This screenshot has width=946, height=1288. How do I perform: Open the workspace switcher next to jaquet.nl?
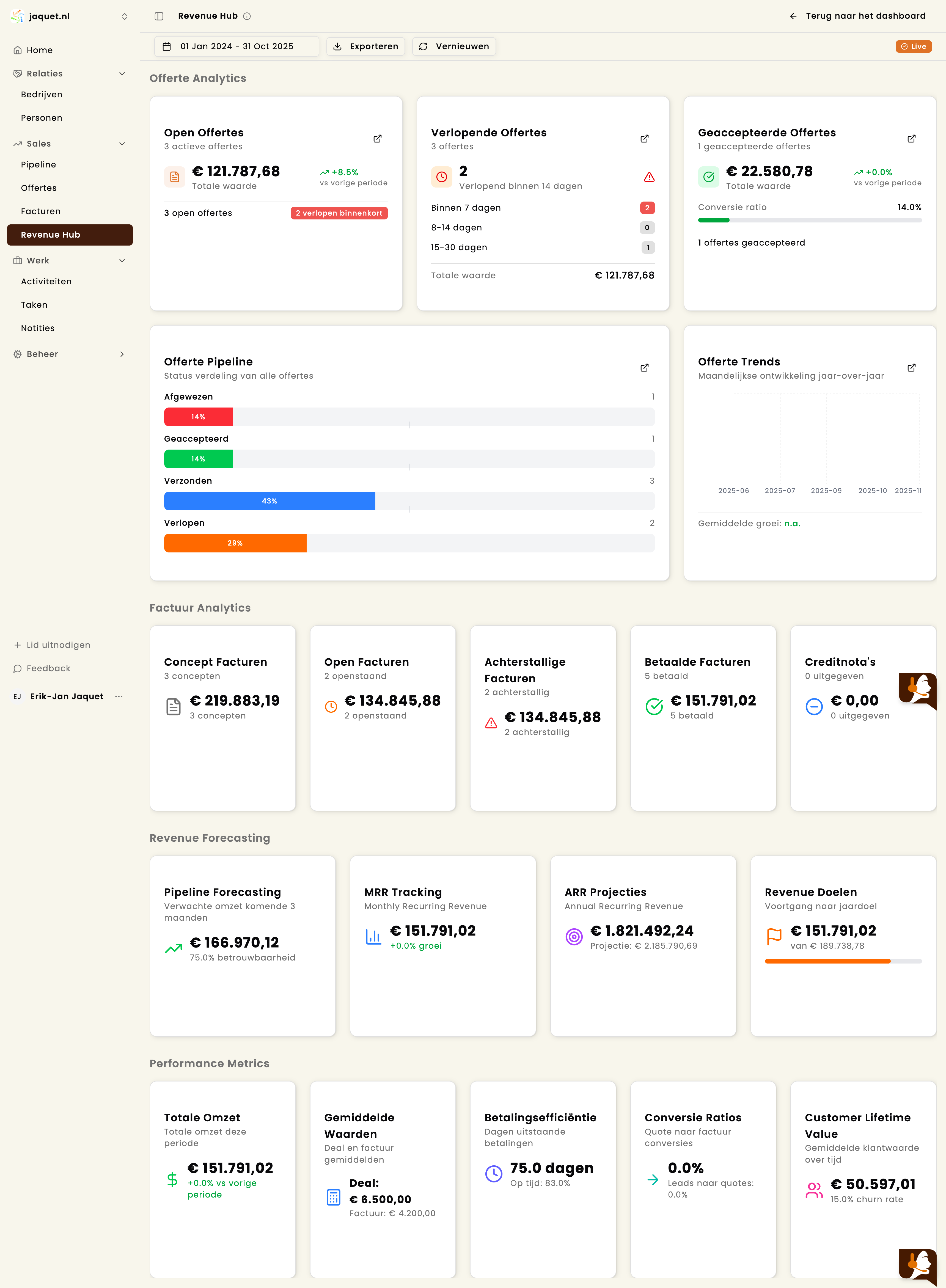pyautogui.click(x=124, y=16)
